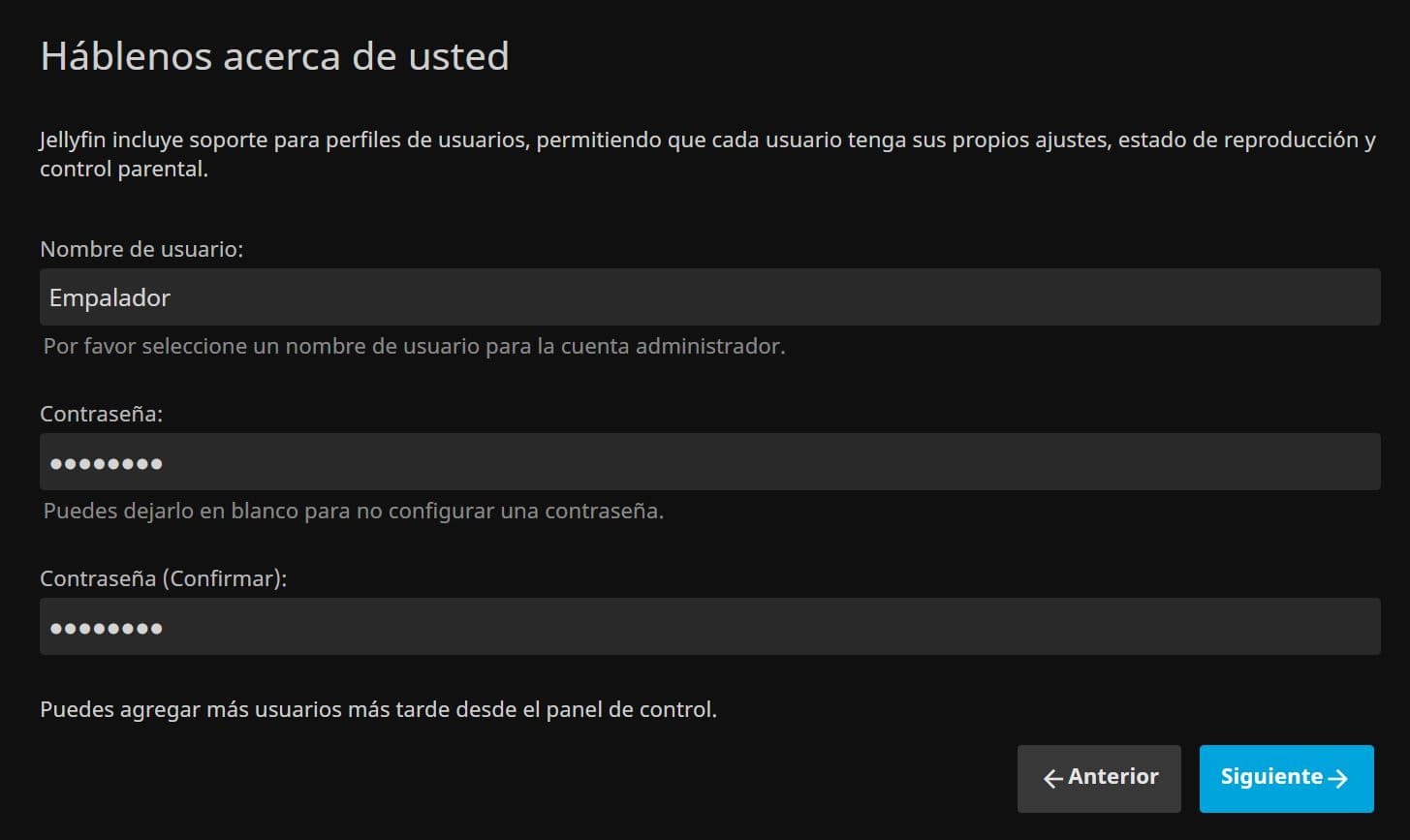Select the Contraseña (Confirmar) input field
Image resolution: width=1410 pixels, height=840 pixels.
click(709, 627)
